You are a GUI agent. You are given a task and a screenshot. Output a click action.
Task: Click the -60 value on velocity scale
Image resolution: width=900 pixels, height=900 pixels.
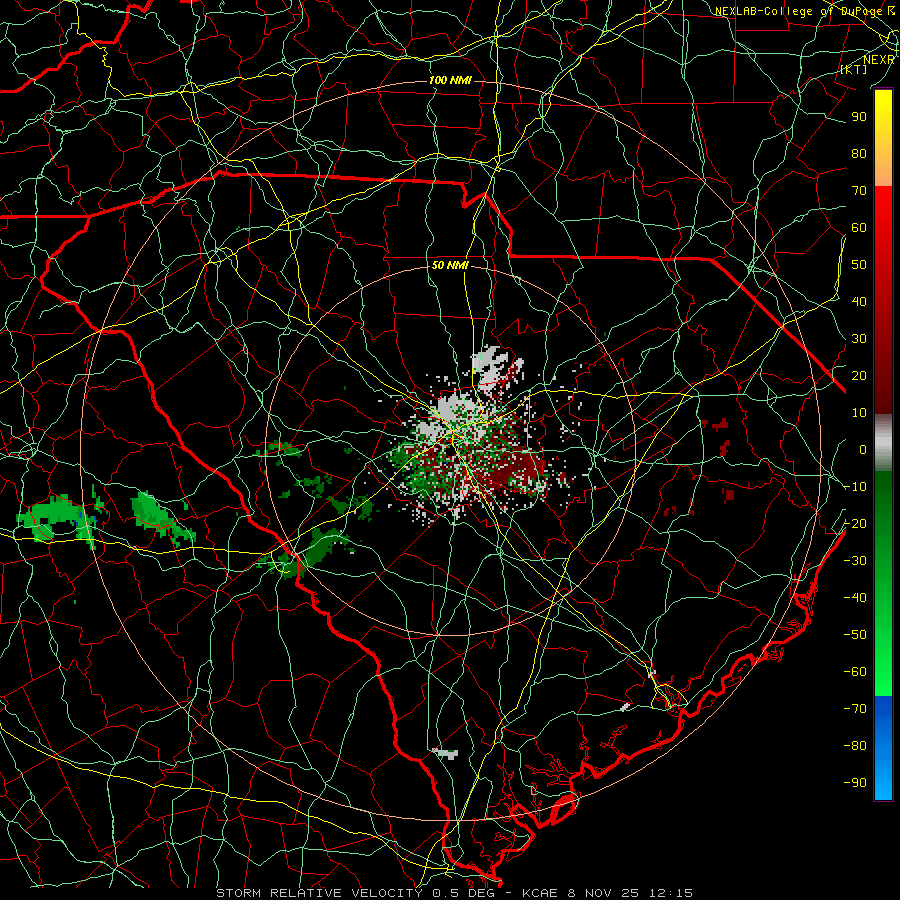(x=855, y=672)
